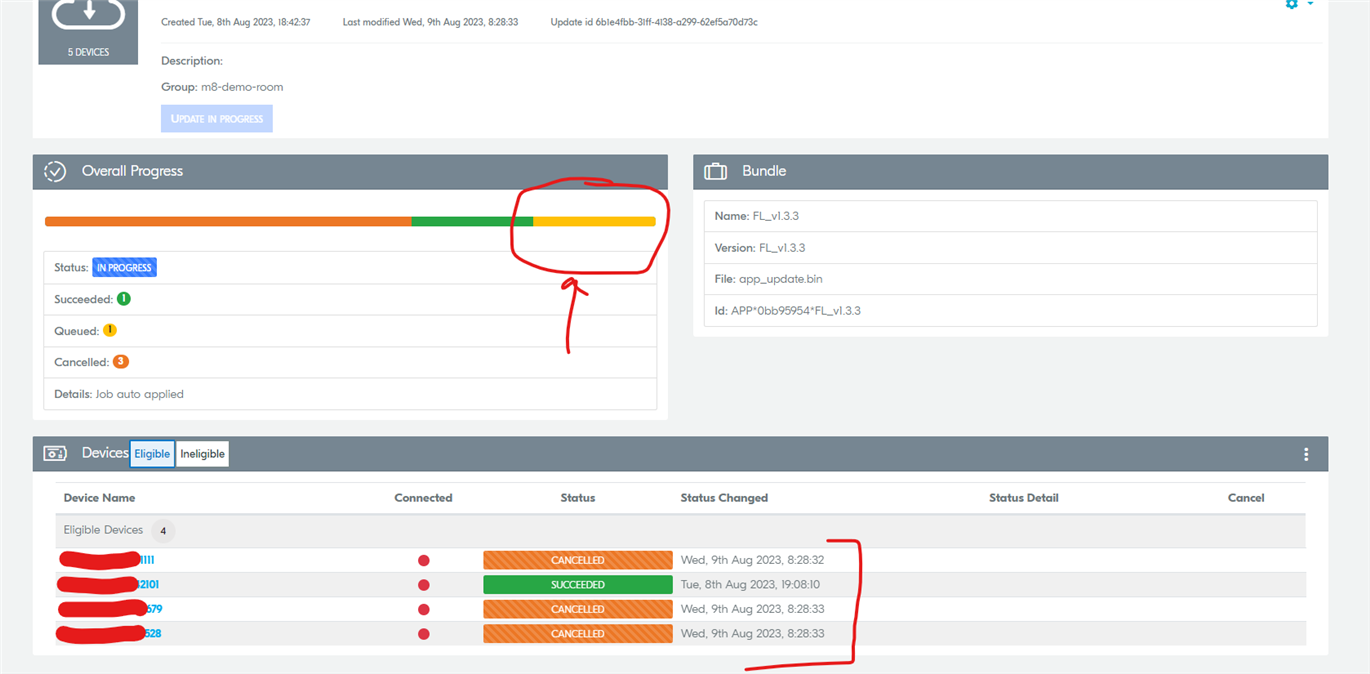The image size is (1370, 674).
Task: Click the UPDATE IN PROGRESS button
Action: pos(216,118)
